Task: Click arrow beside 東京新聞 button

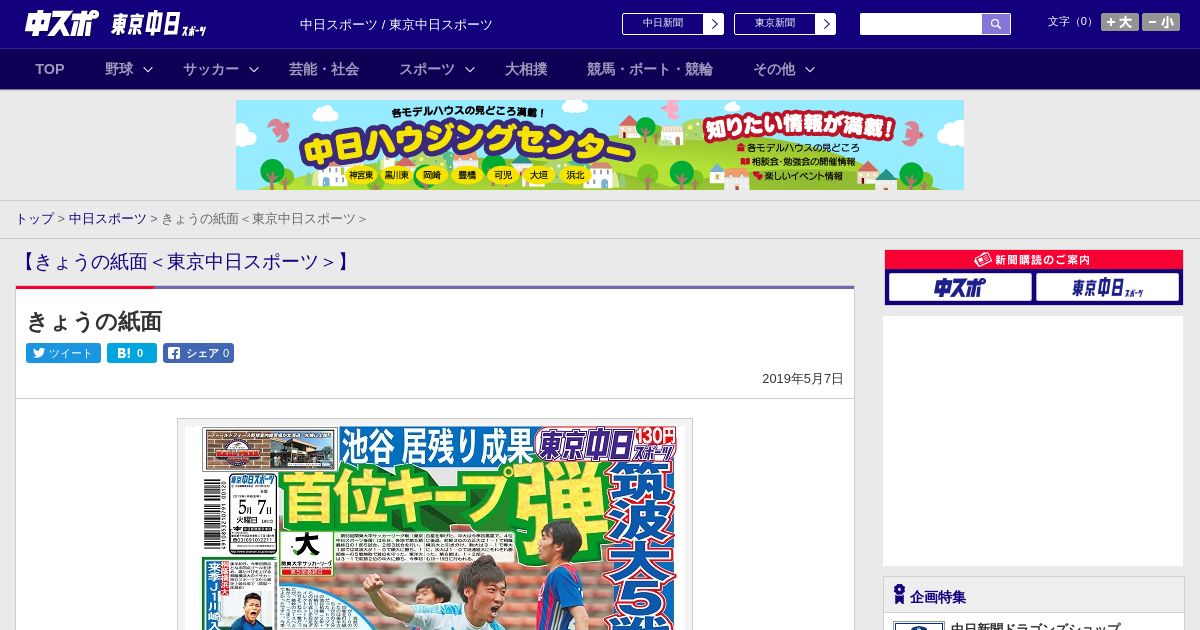Action: (x=826, y=24)
